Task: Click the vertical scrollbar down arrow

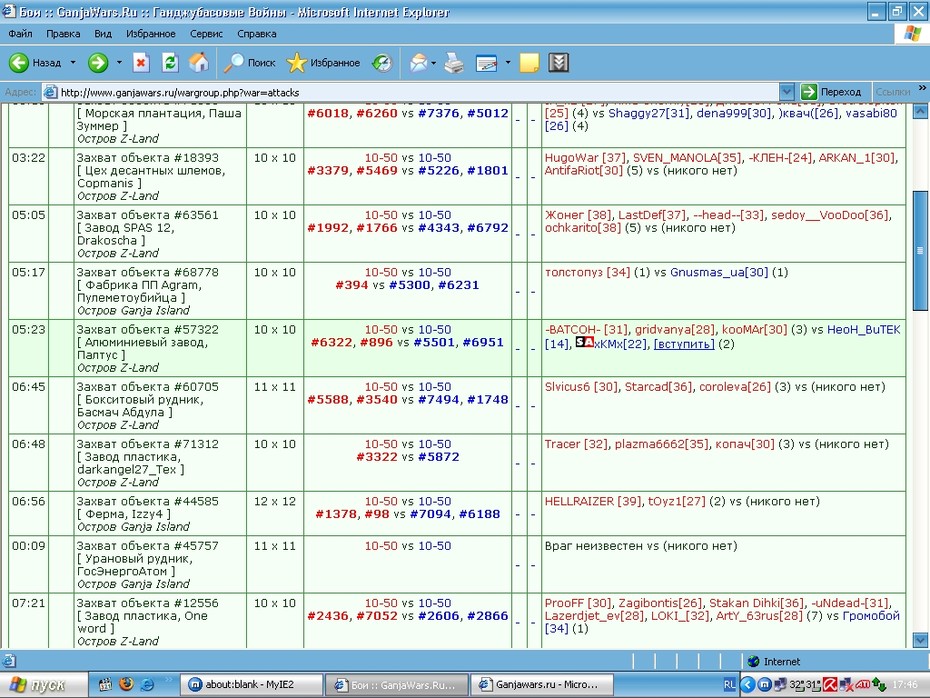Action: click(921, 640)
